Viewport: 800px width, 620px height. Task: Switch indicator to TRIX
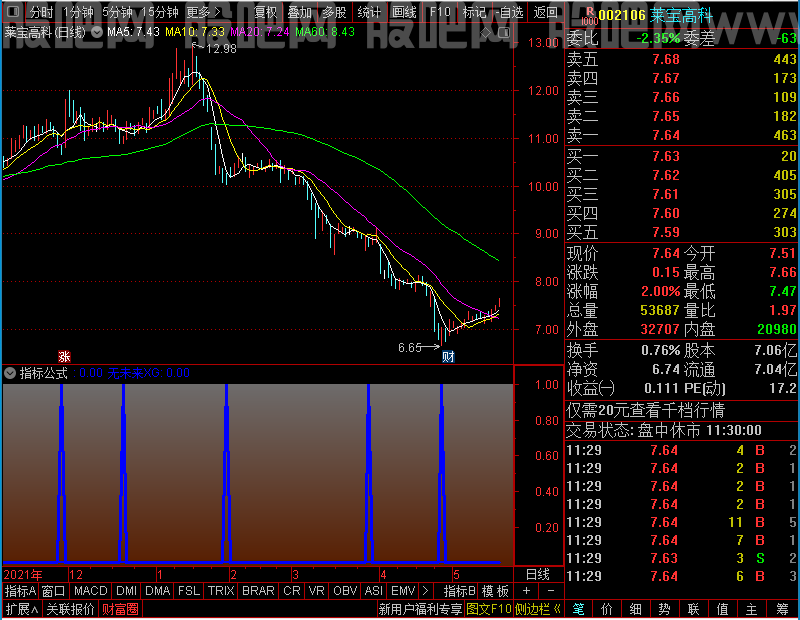[x=221, y=591]
